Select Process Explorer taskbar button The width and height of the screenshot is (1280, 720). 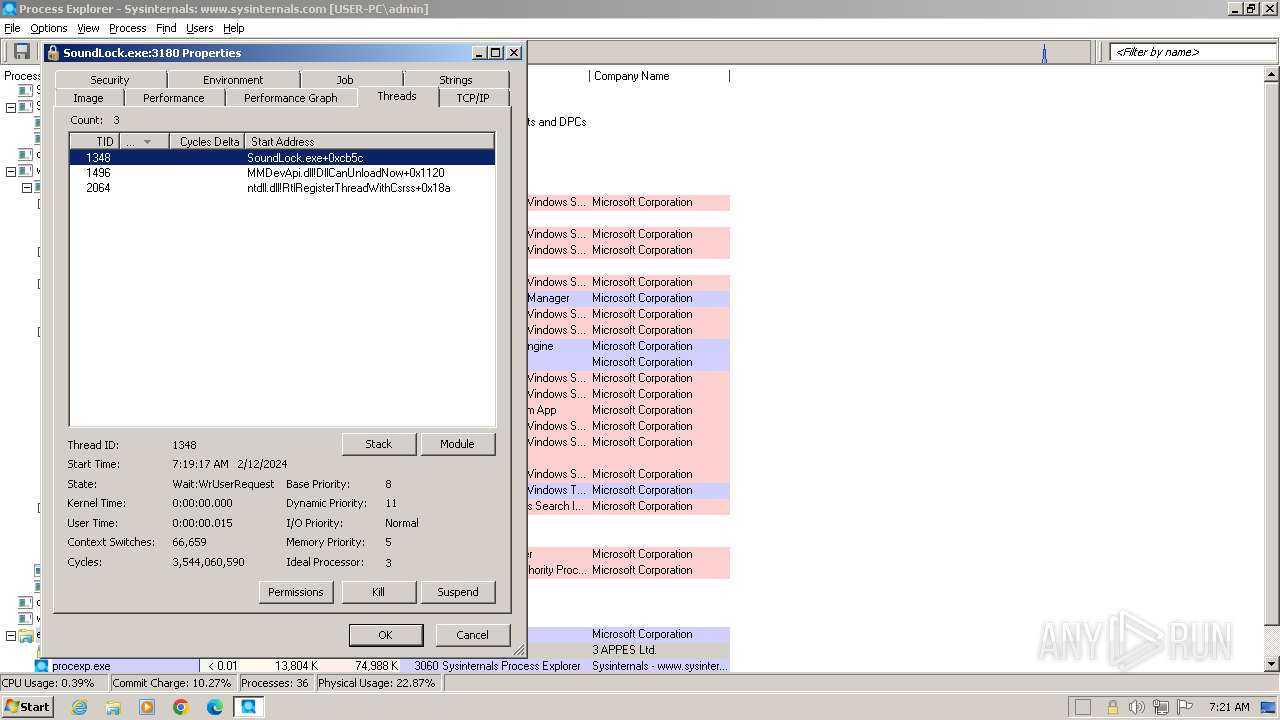pyautogui.click(x=248, y=707)
